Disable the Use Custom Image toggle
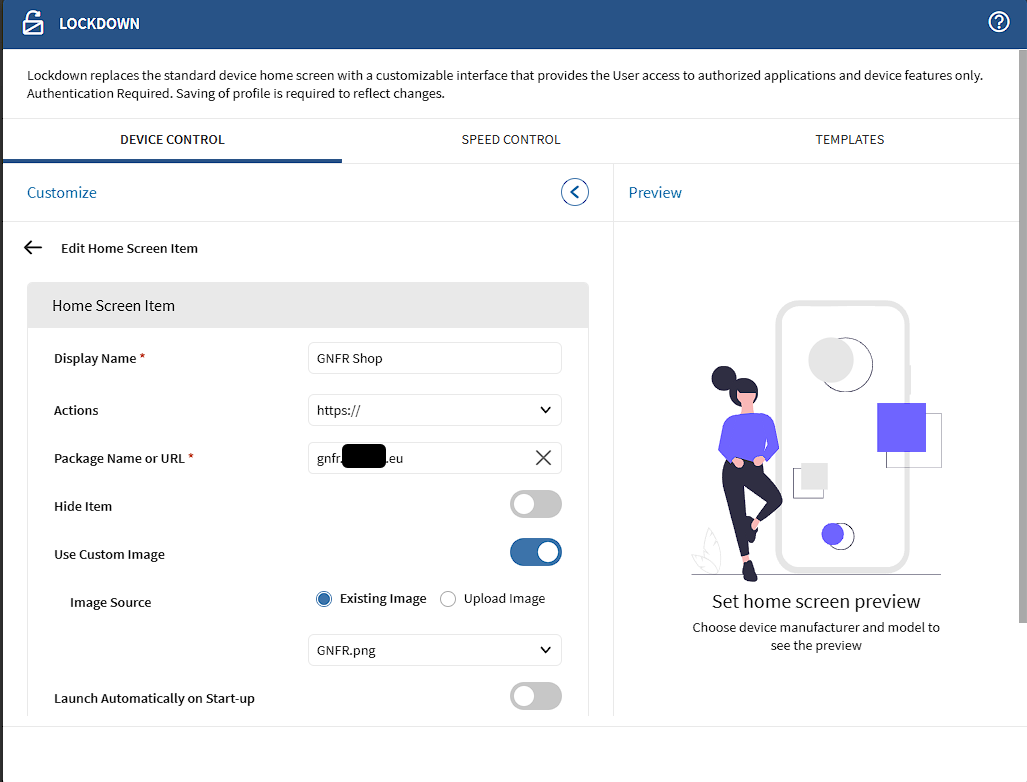1027x782 pixels. [535, 552]
